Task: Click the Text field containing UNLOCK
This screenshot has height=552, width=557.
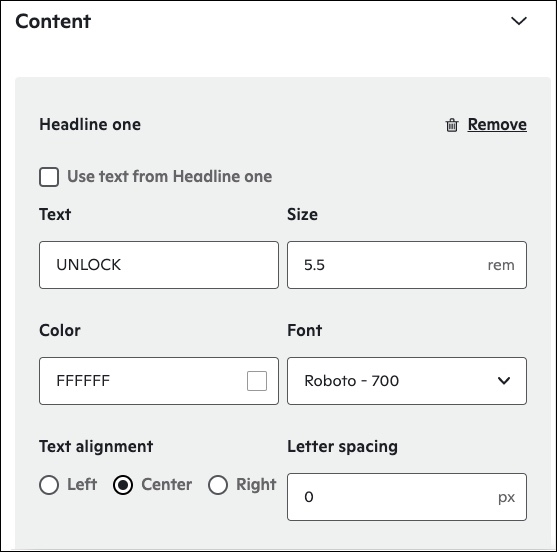Action: (159, 265)
